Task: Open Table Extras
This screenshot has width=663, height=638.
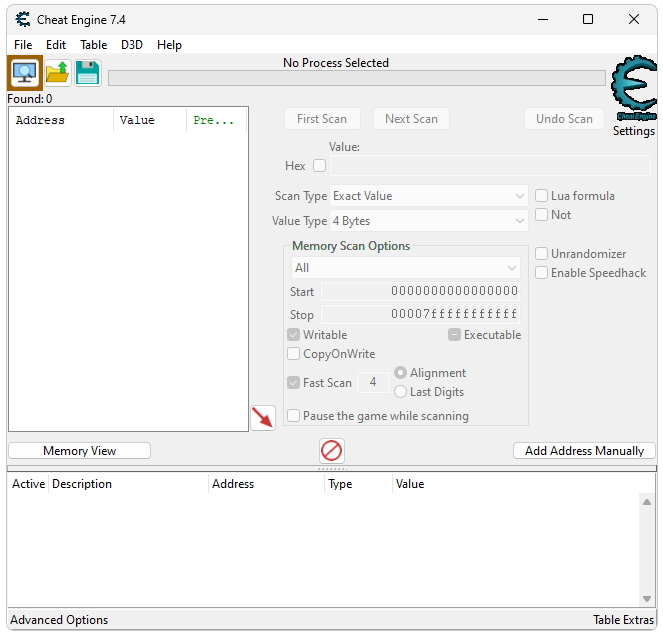Action: coord(623,619)
